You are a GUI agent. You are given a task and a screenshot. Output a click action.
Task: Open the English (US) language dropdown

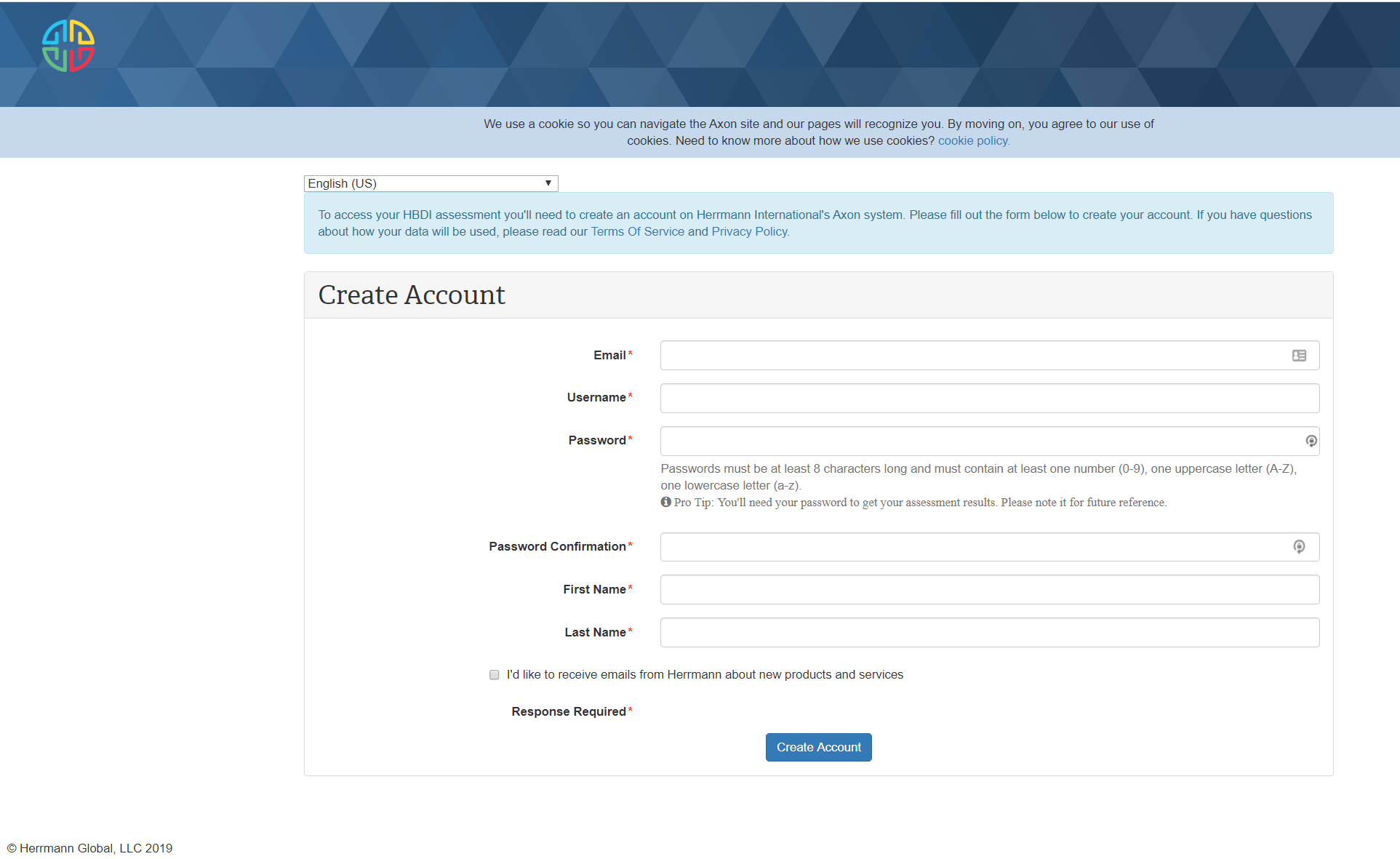[x=431, y=183]
